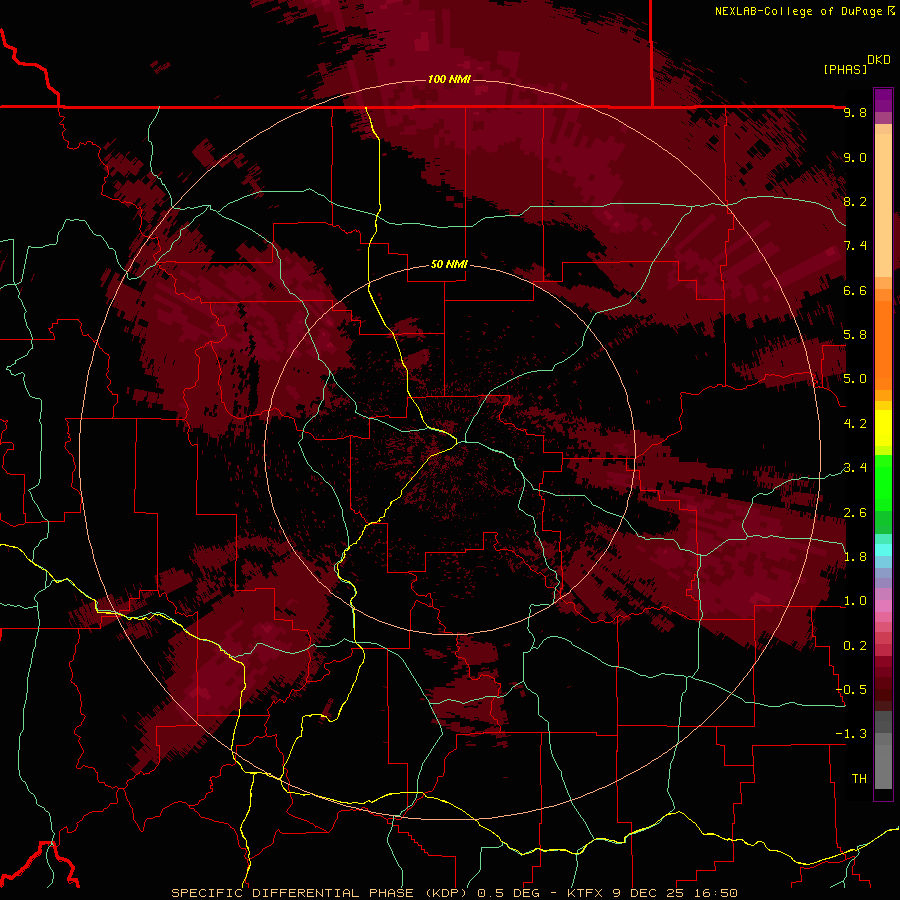Click the -0.5 value on color scale
Image resolution: width=900 pixels, height=900 pixels.
[x=851, y=690]
